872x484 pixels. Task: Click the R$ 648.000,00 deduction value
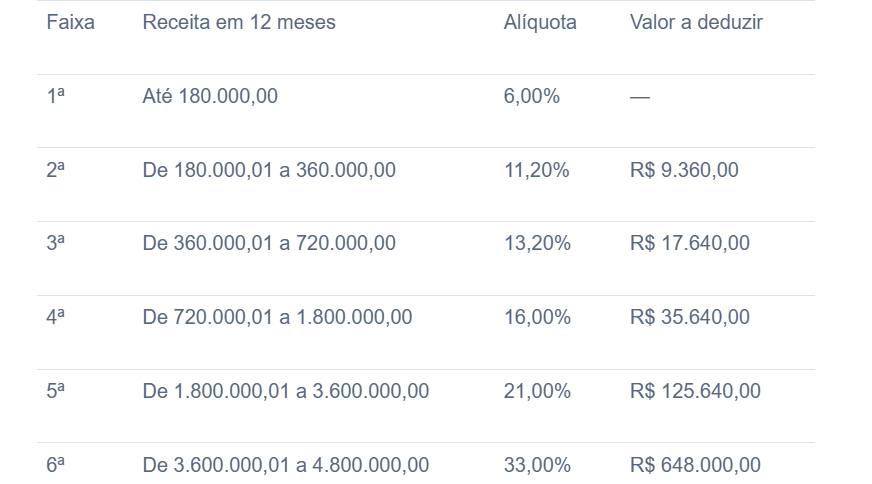click(695, 465)
